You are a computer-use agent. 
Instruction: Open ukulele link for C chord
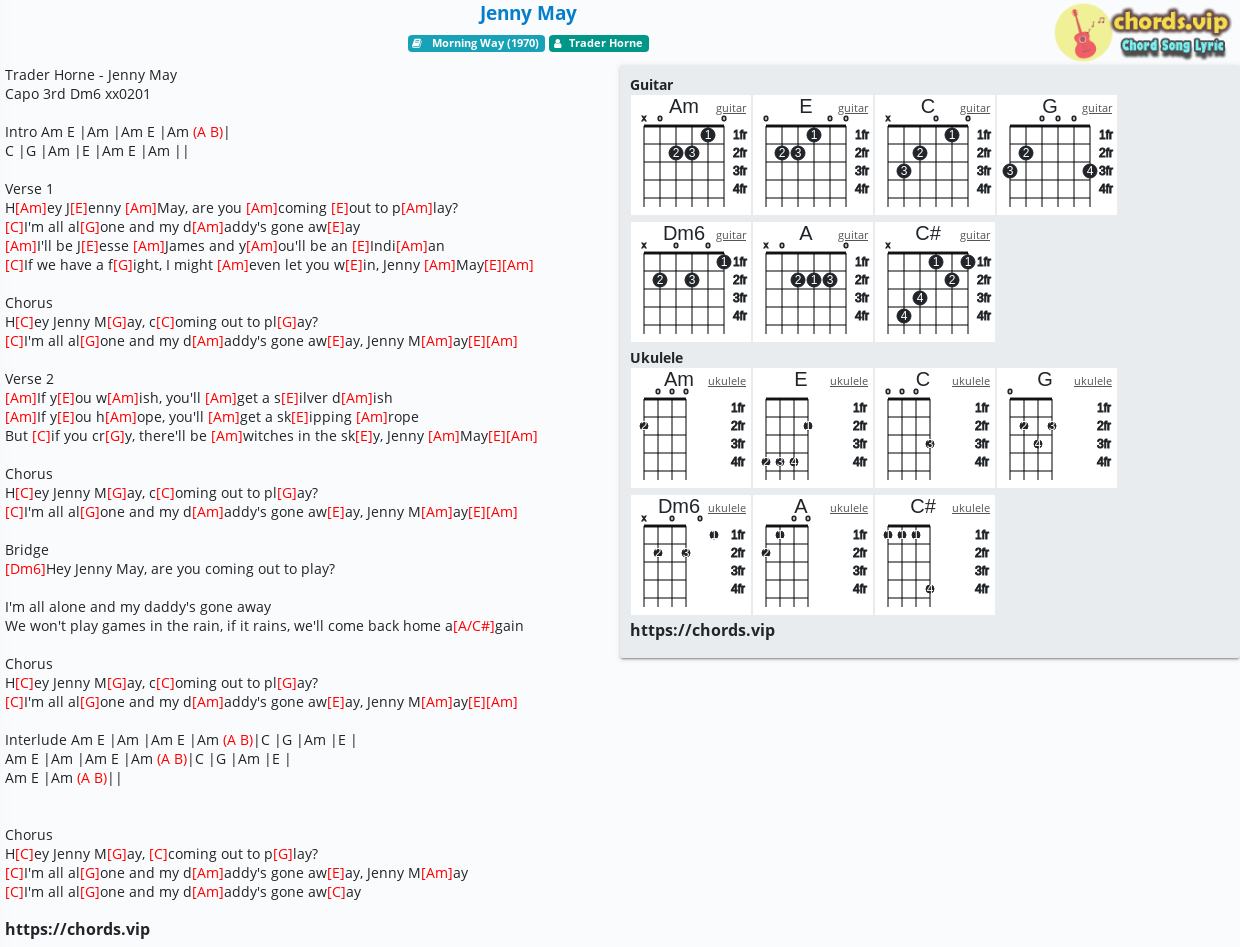click(x=971, y=381)
